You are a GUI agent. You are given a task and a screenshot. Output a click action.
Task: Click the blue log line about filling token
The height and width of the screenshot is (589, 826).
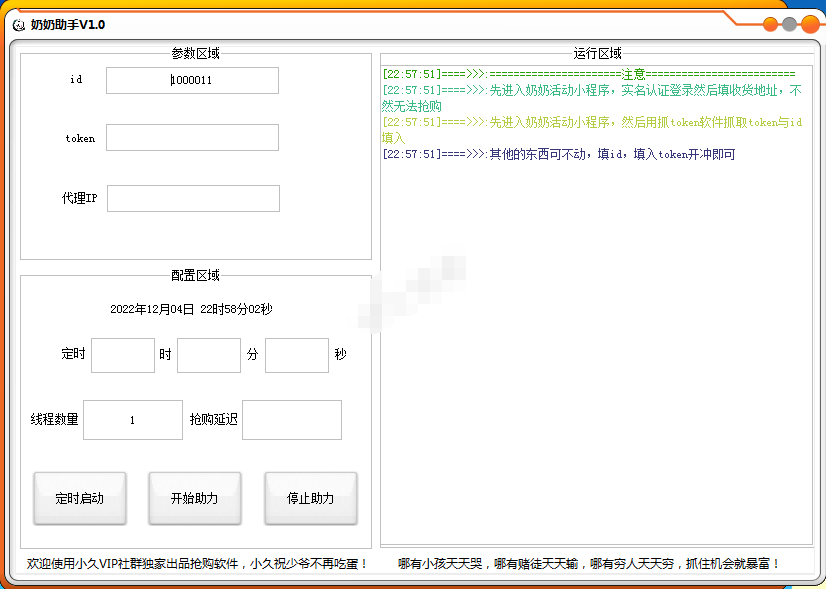coord(558,154)
